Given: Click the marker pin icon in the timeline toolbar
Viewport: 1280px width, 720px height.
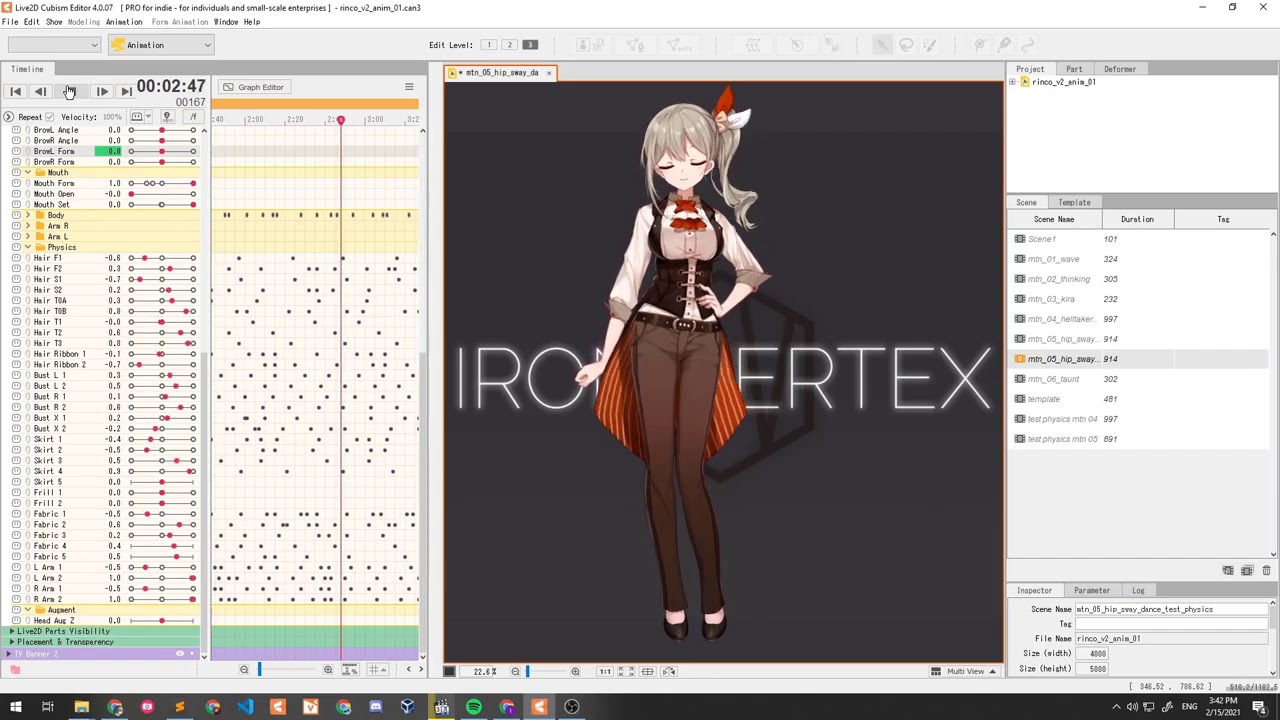Looking at the screenshot, I should [x=167, y=117].
